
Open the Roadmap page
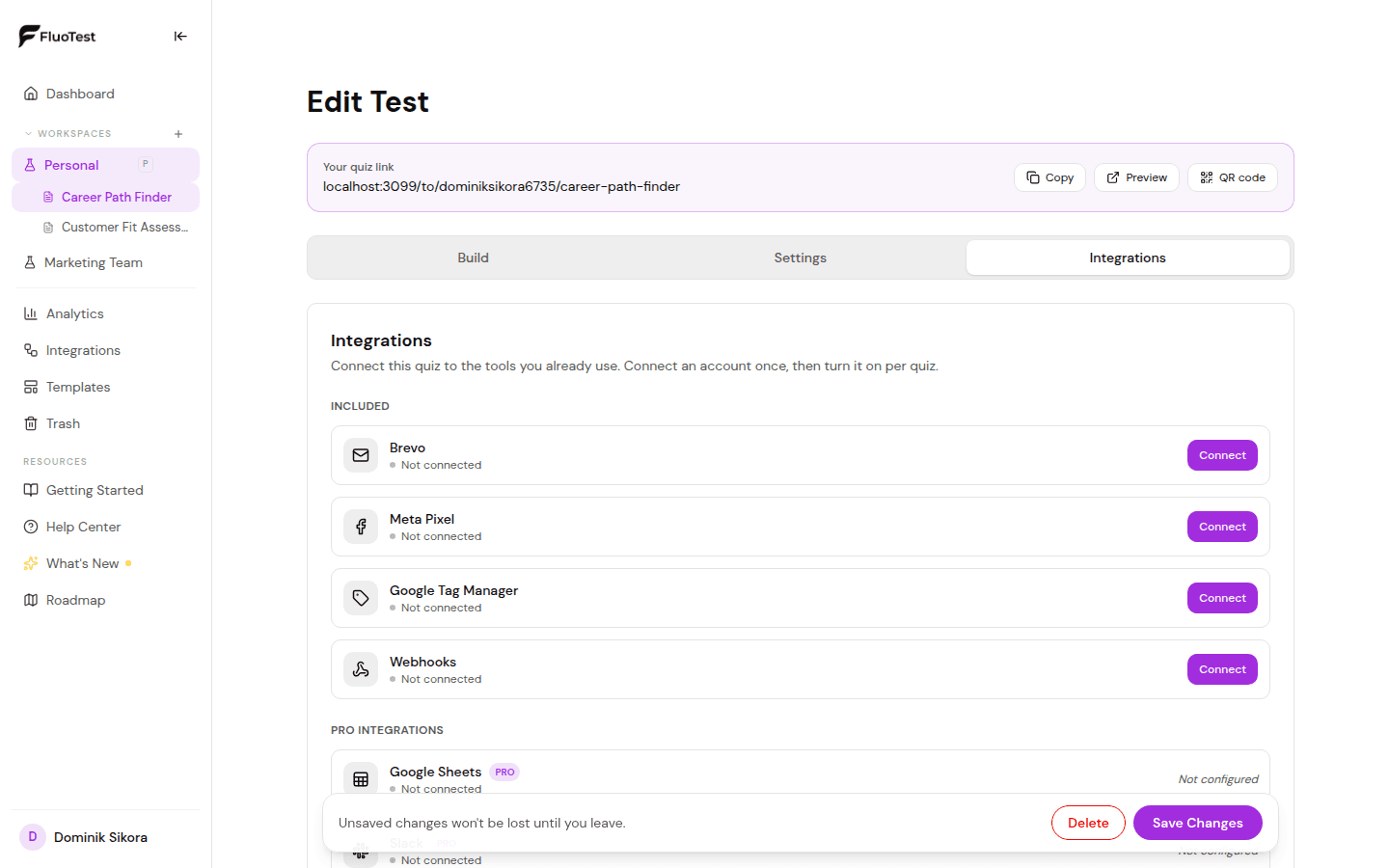coord(105,600)
